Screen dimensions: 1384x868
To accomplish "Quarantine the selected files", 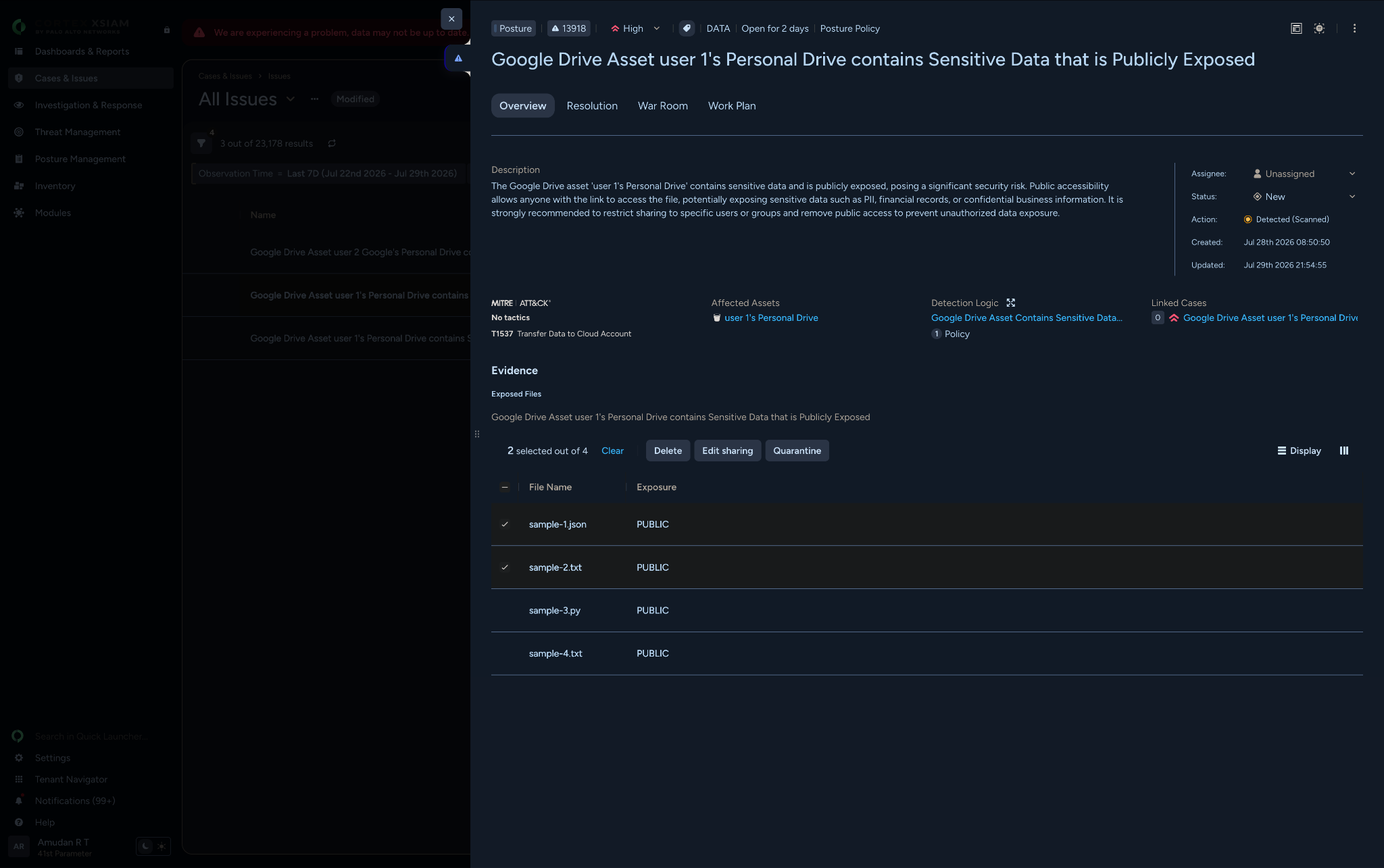I will [797, 451].
